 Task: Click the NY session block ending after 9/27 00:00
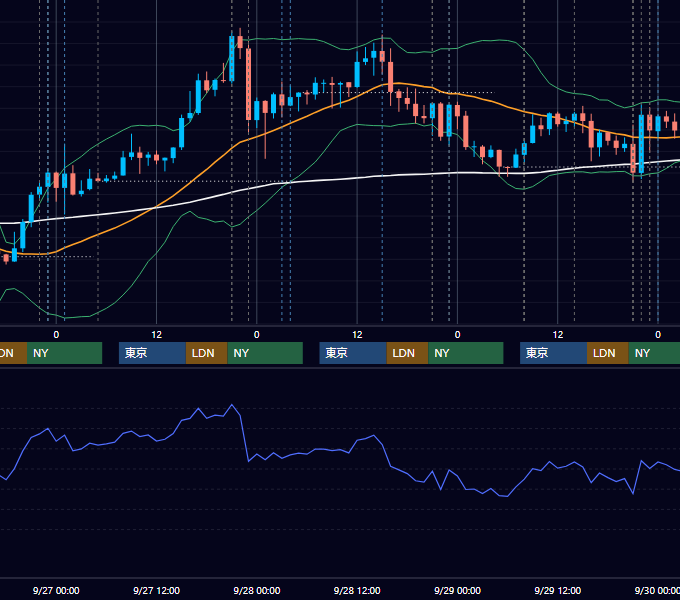(x=64, y=353)
